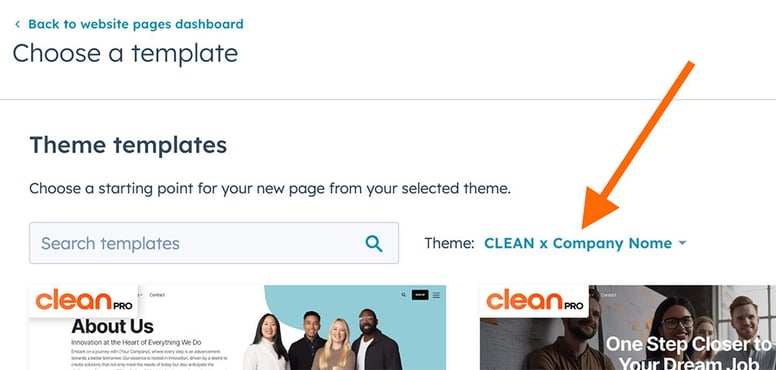Click the caret beside the theme name
The height and width of the screenshot is (370, 776).
tap(682, 243)
